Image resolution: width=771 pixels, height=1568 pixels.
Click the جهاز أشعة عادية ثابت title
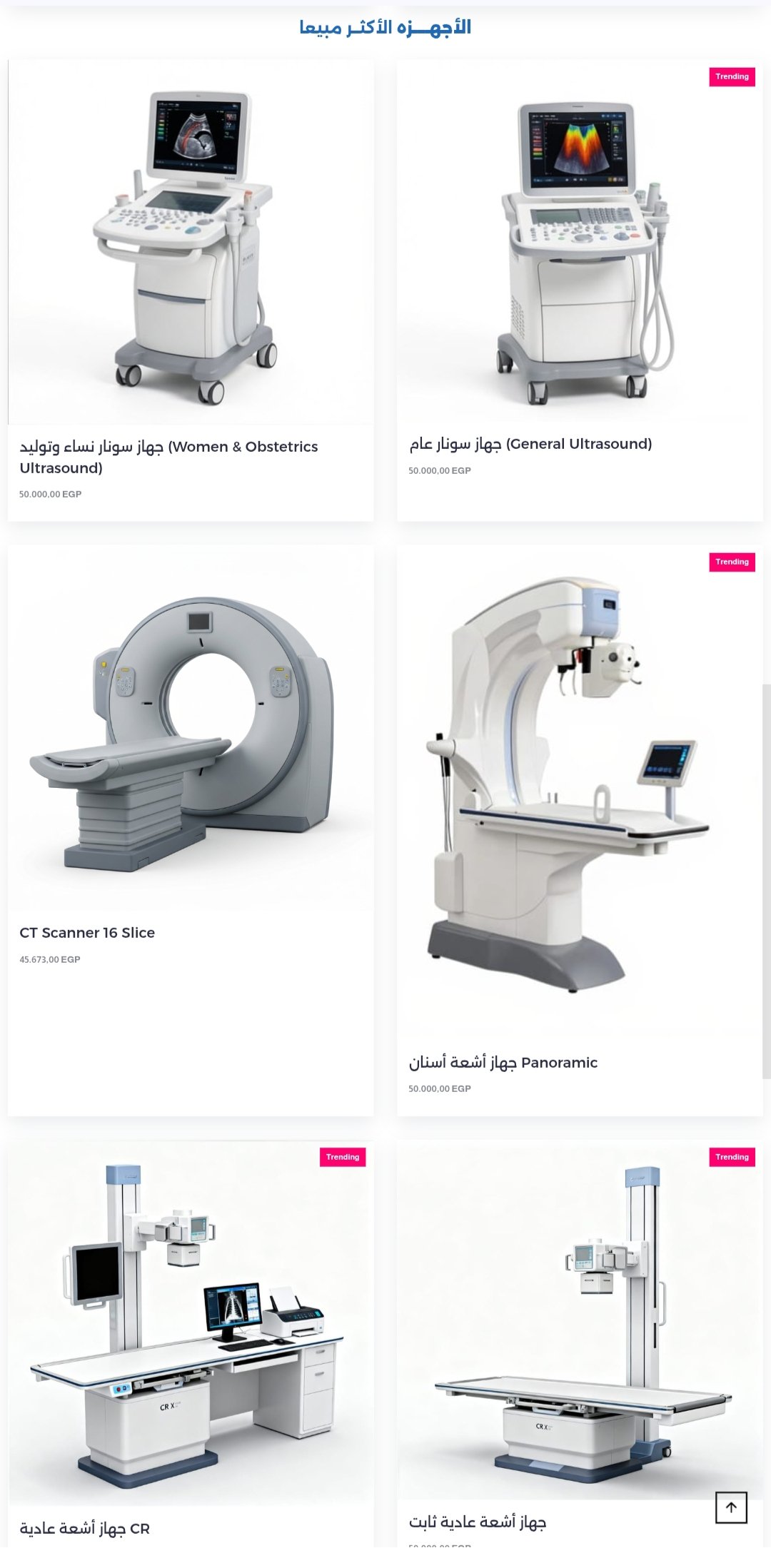pos(477,1522)
